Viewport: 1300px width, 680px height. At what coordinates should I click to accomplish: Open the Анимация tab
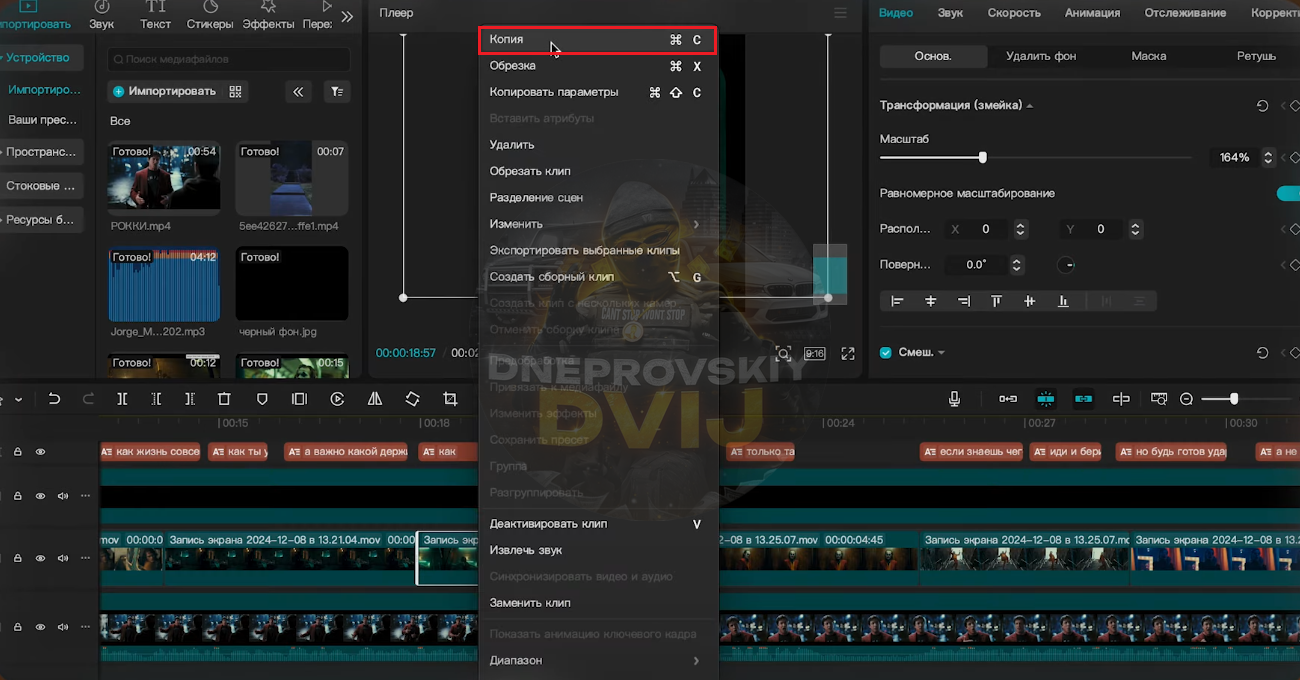pos(1092,13)
